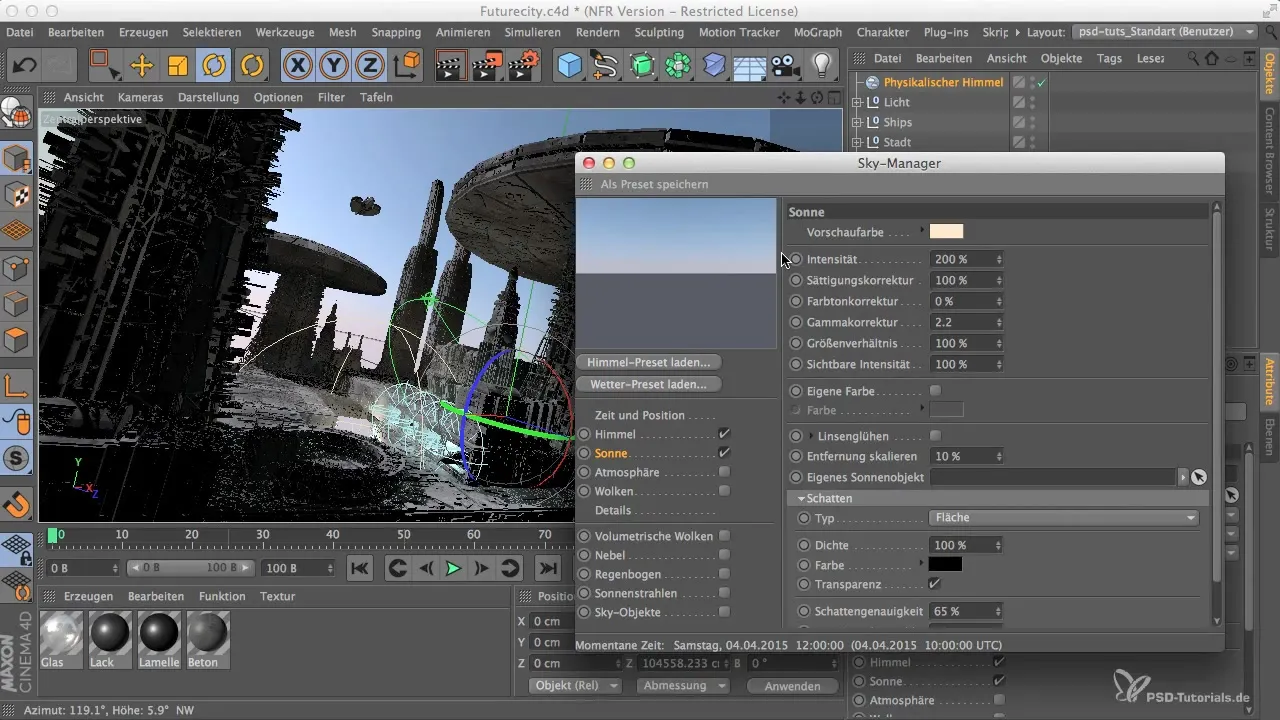Open the Sculpting menu

pos(659,32)
